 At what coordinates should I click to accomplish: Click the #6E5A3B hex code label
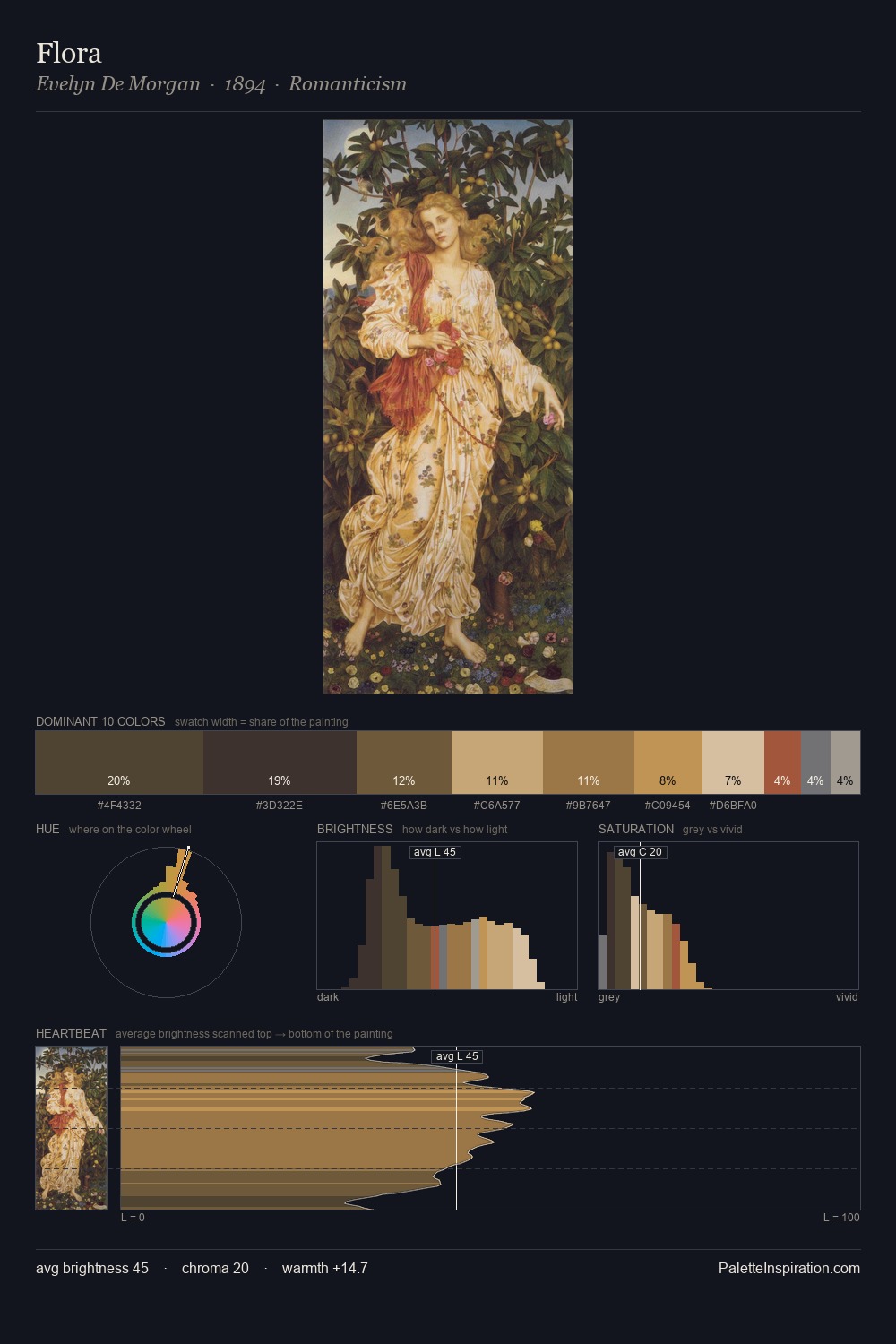coord(404,806)
